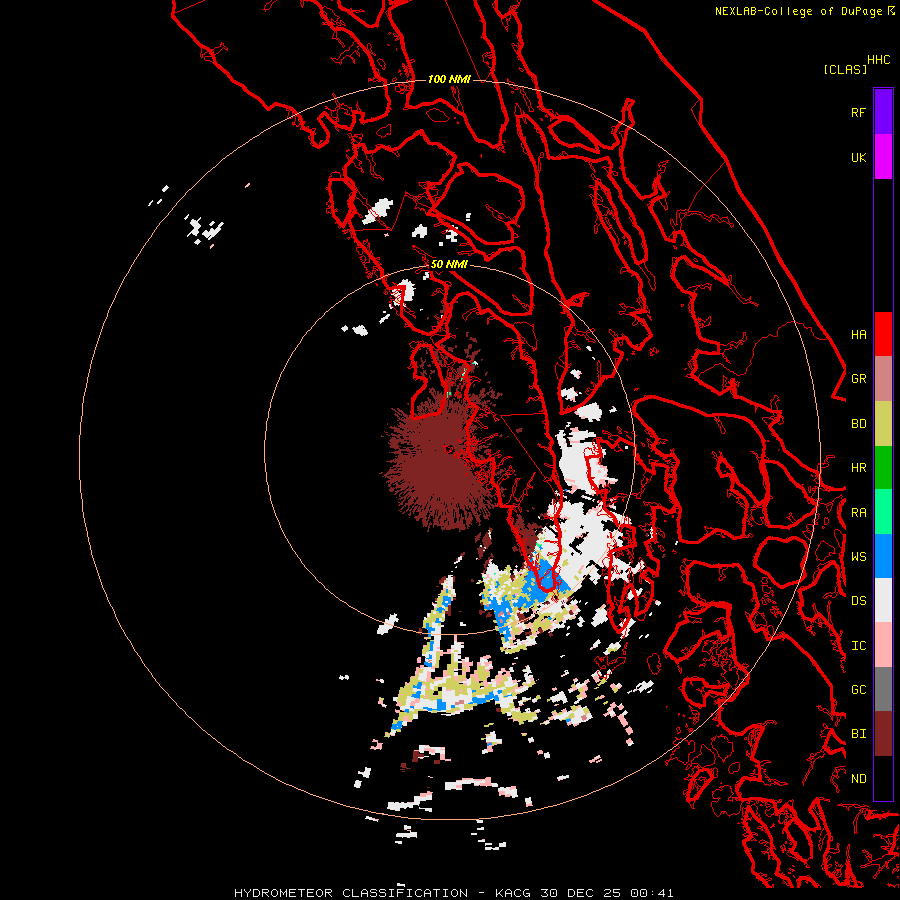Click the HR legend label
This screenshot has width=900, height=900.
(859, 468)
